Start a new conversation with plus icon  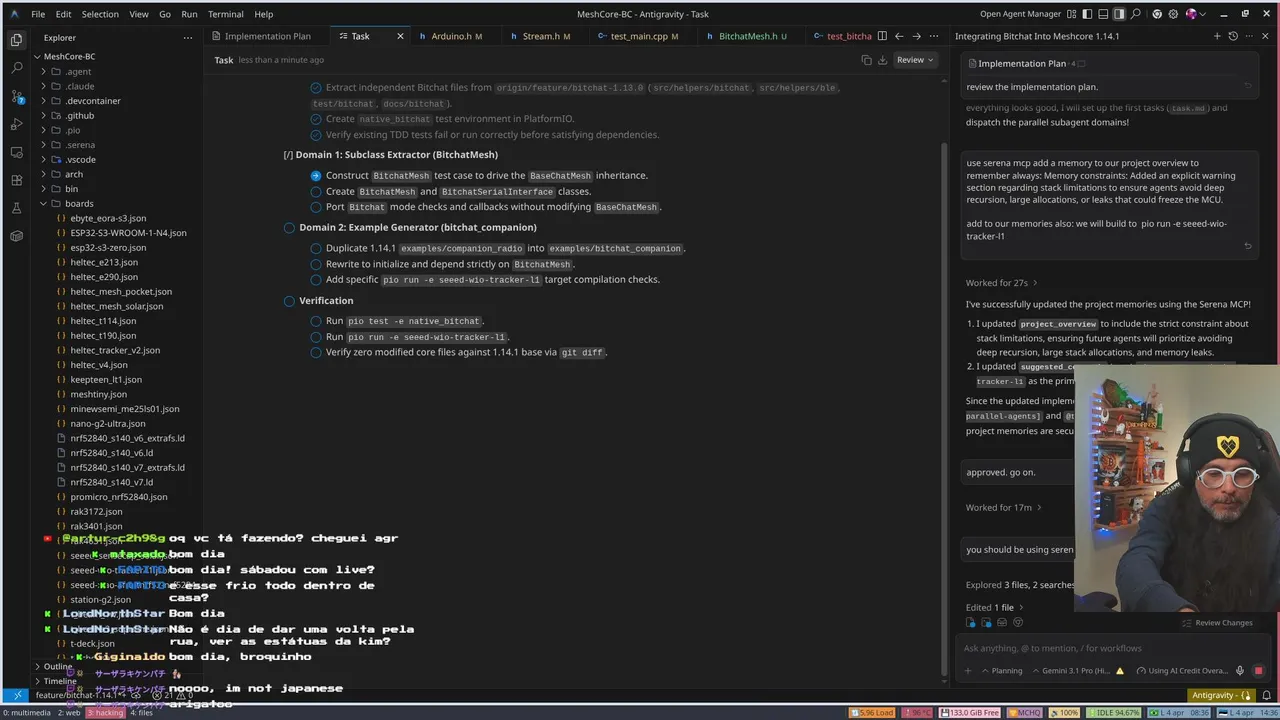[x=1217, y=36]
